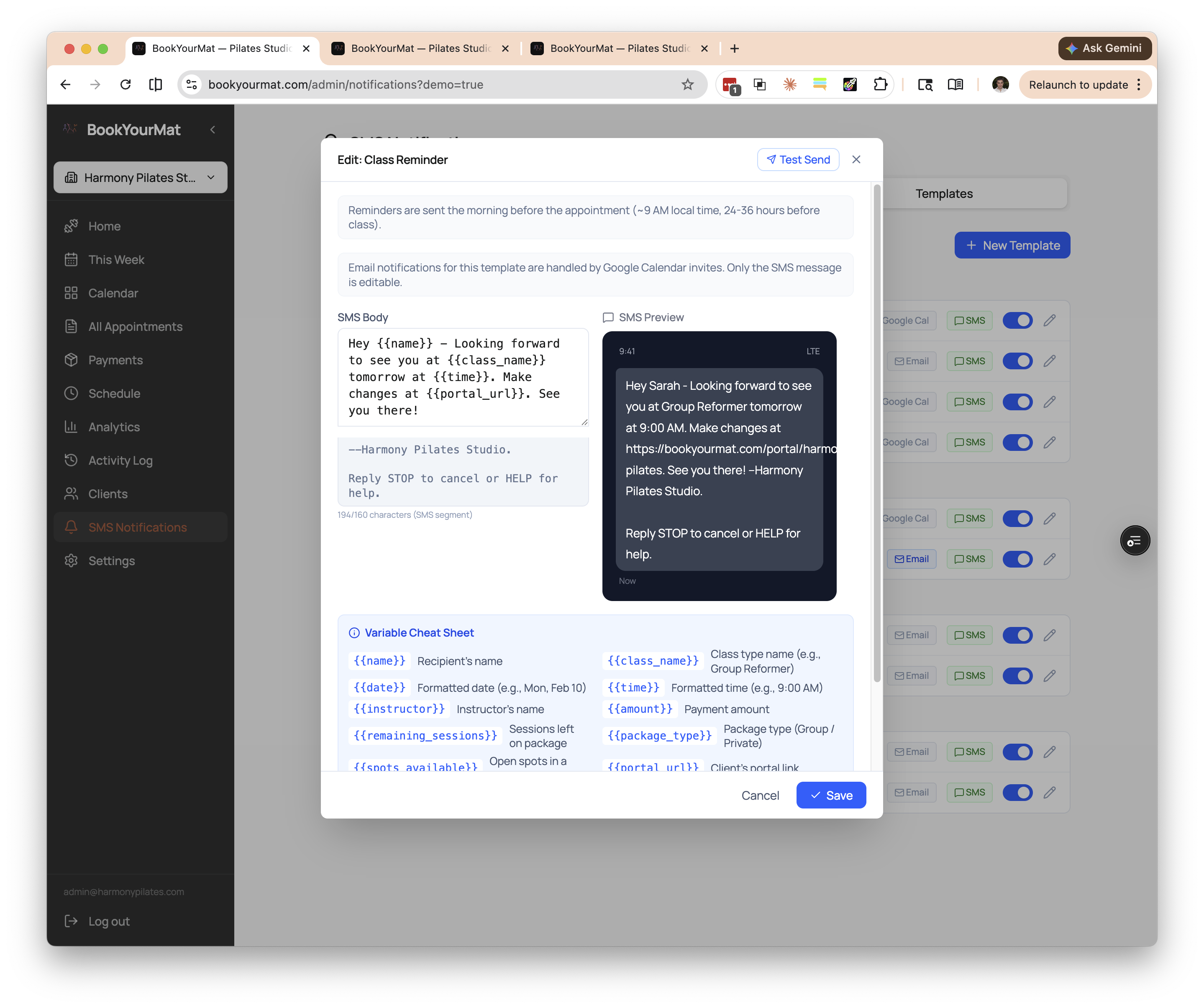Switch to the second BookYourMat browser tab

[x=420, y=49]
